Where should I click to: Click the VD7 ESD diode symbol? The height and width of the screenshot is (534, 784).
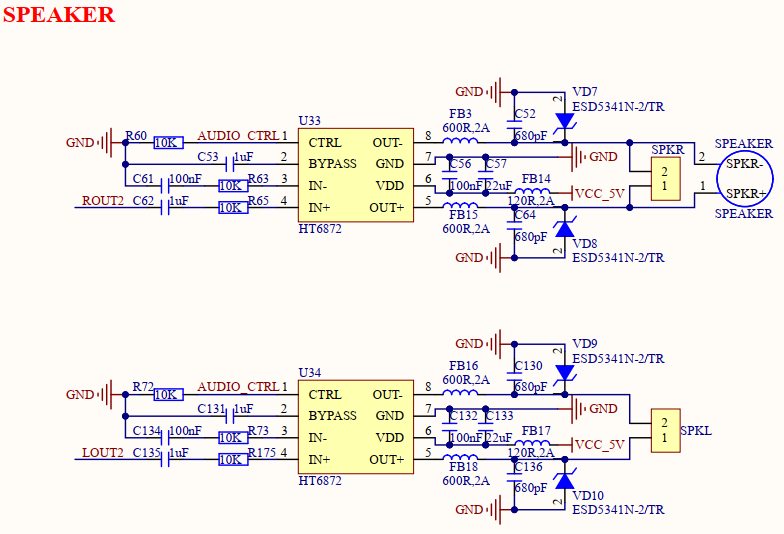click(564, 121)
